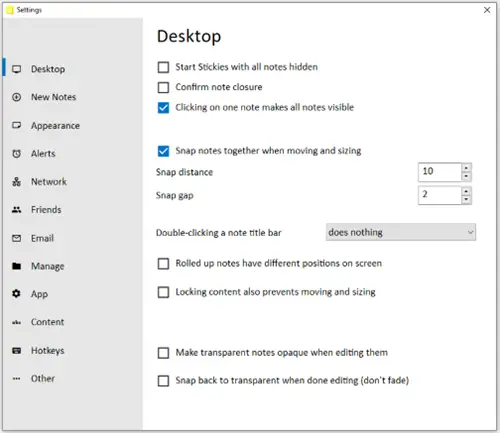Click the Email envelope icon

[16, 238]
